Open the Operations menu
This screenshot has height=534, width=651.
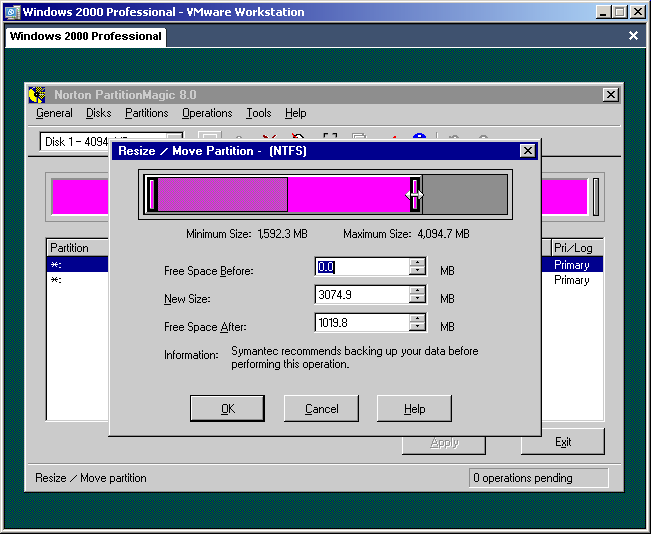tap(207, 113)
